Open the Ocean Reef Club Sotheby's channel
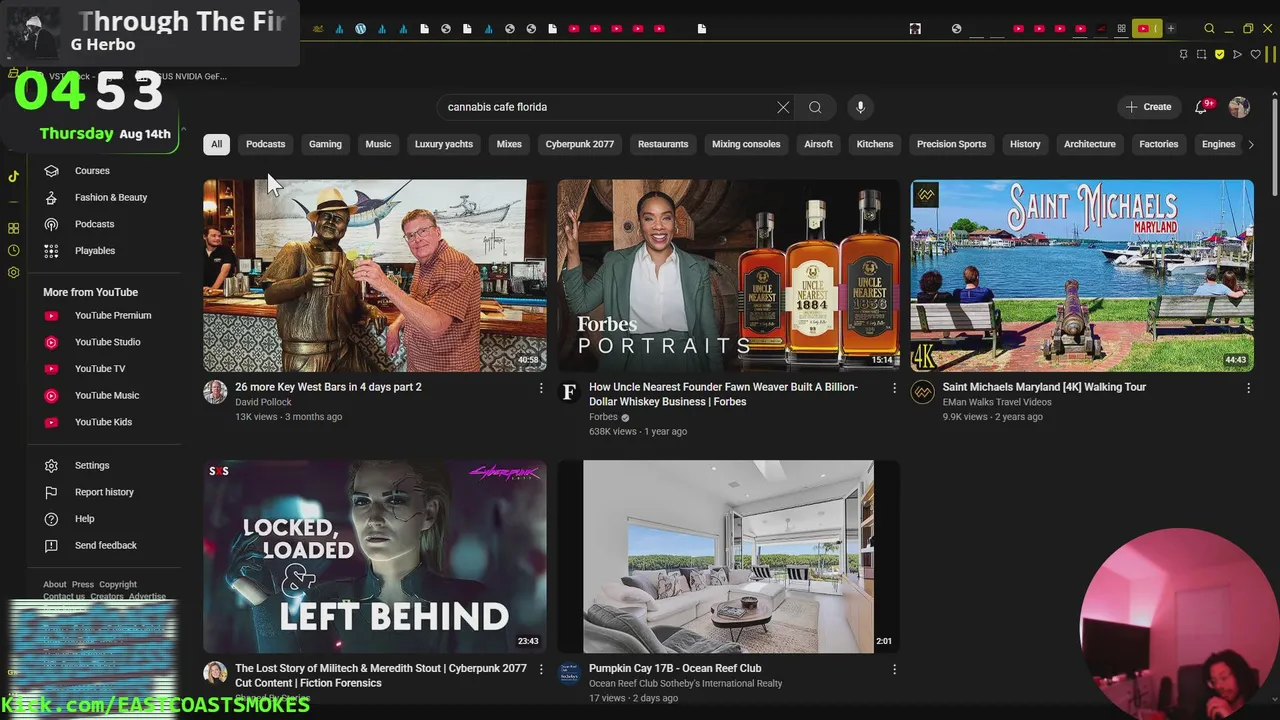Image resolution: width=1280 pixels, height=720 pixels. (685, 684)
